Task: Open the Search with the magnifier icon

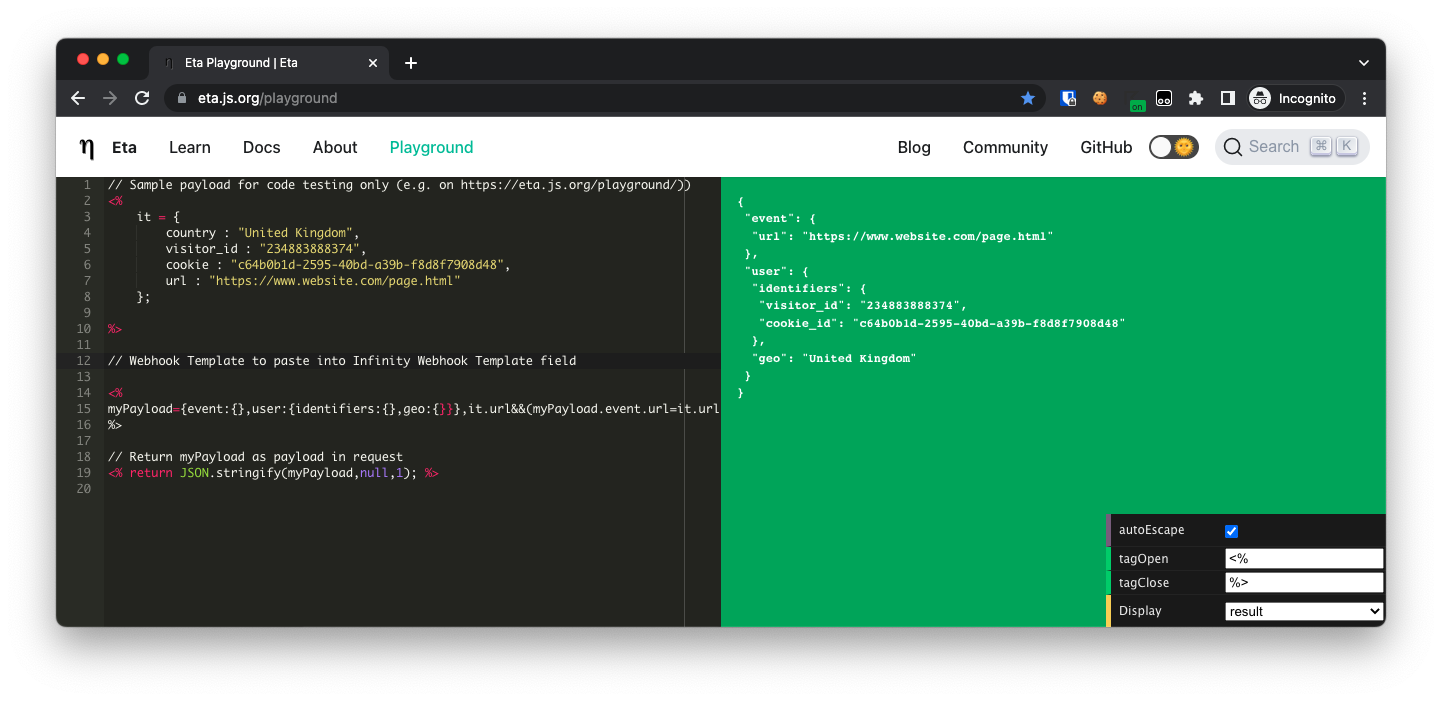Action: pyautogui.click(x=1233, y=146)
